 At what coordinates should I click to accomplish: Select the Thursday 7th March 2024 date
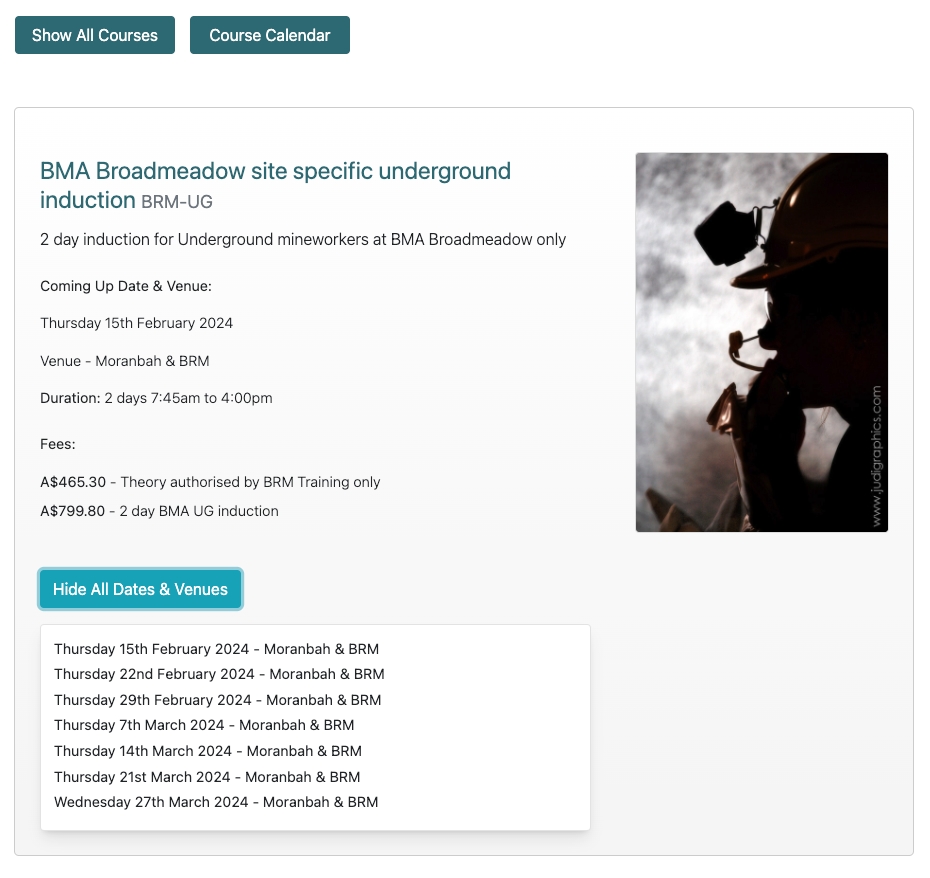pos(204,725)
